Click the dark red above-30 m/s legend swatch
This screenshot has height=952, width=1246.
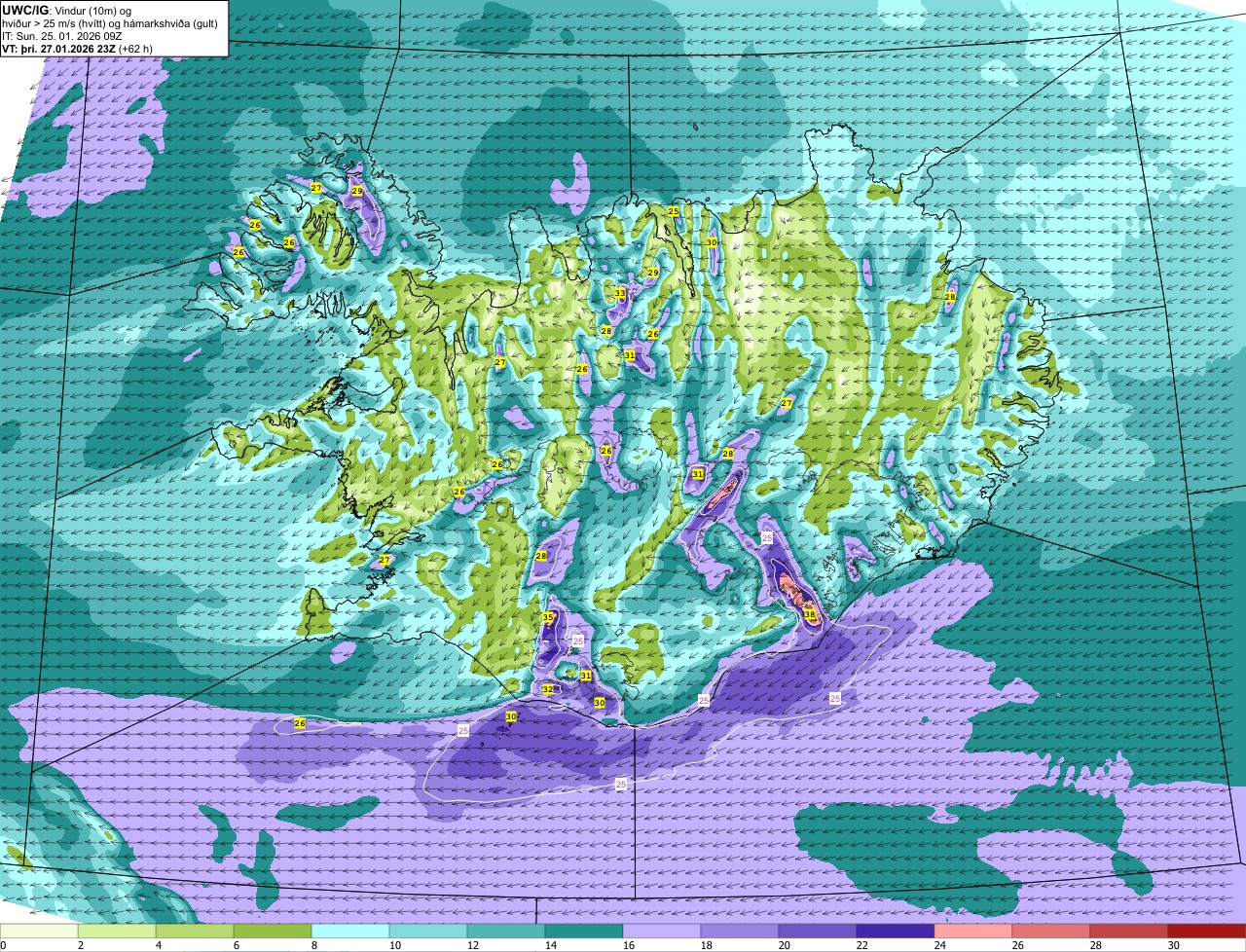1207,932
